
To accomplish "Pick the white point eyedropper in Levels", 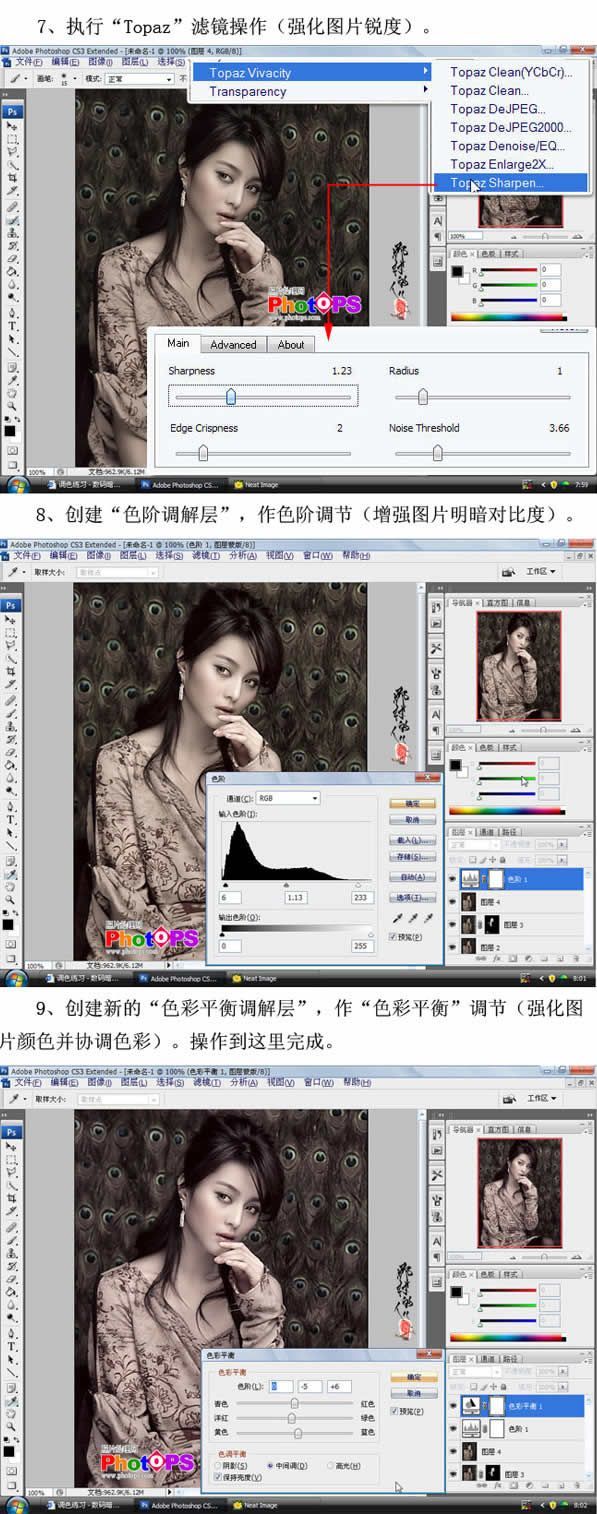I will click(x=426, y=918).
